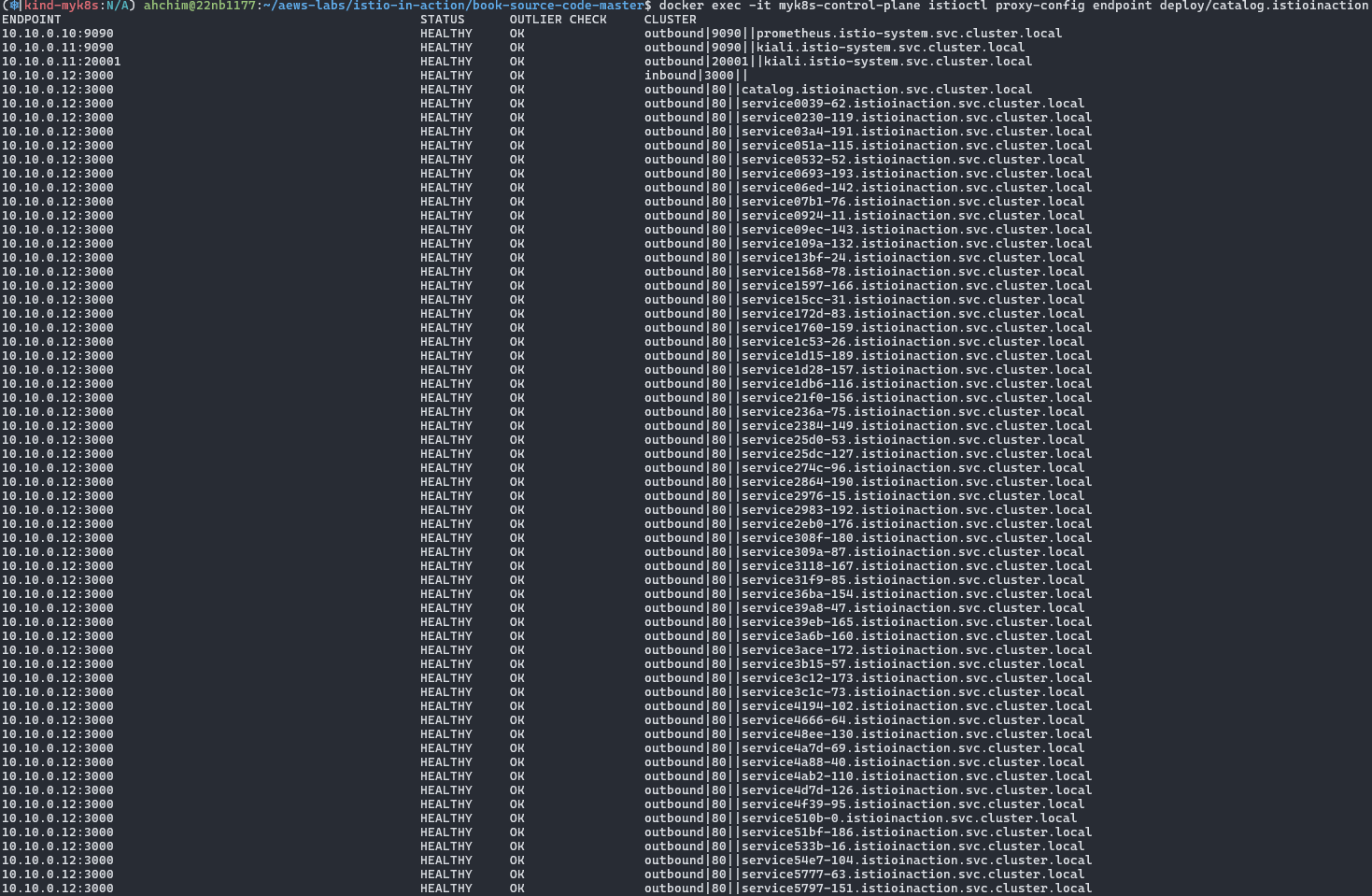The width and height of the screenshot is (1372, 896).
Task: Click the service274c-96 cluster entry
Action: [864, 468]
